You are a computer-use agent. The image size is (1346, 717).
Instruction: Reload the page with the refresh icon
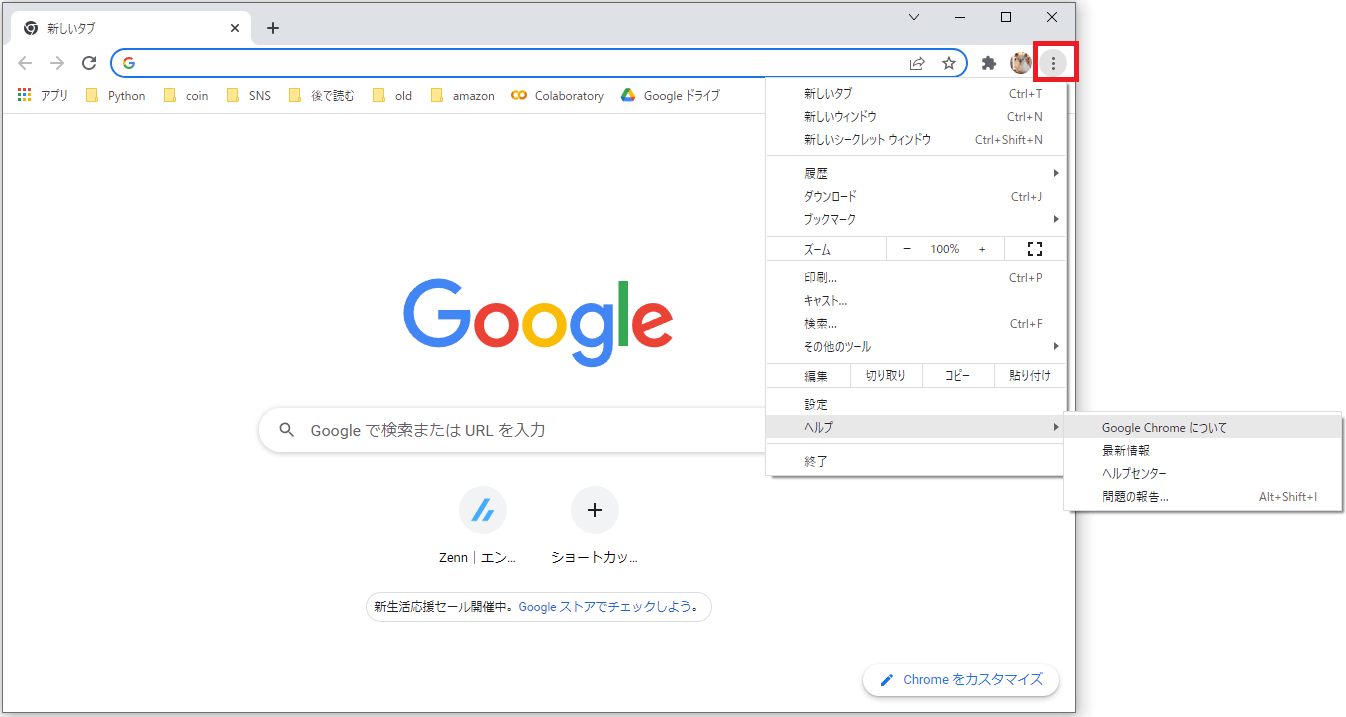coord(89,63)
